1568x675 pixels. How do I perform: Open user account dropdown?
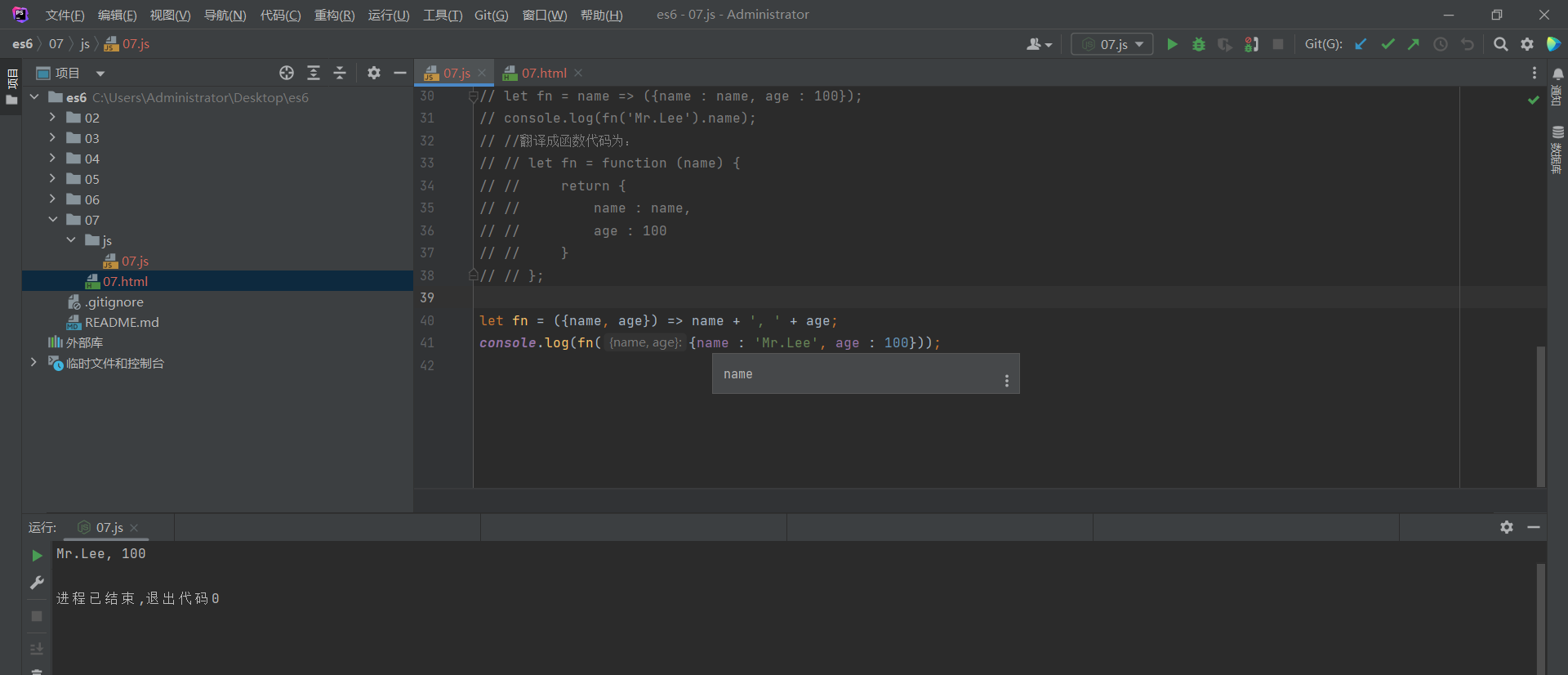pyautogui.click(x=1039, y=44)
